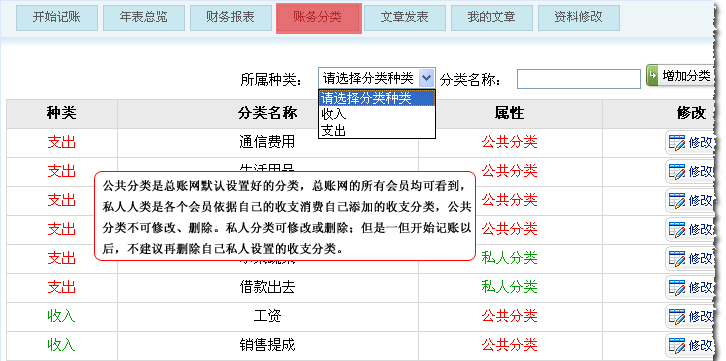This screenshot has height=361, width=726.
Task: Select 公共分类 in the 销售提成 row
Action: 509,345
